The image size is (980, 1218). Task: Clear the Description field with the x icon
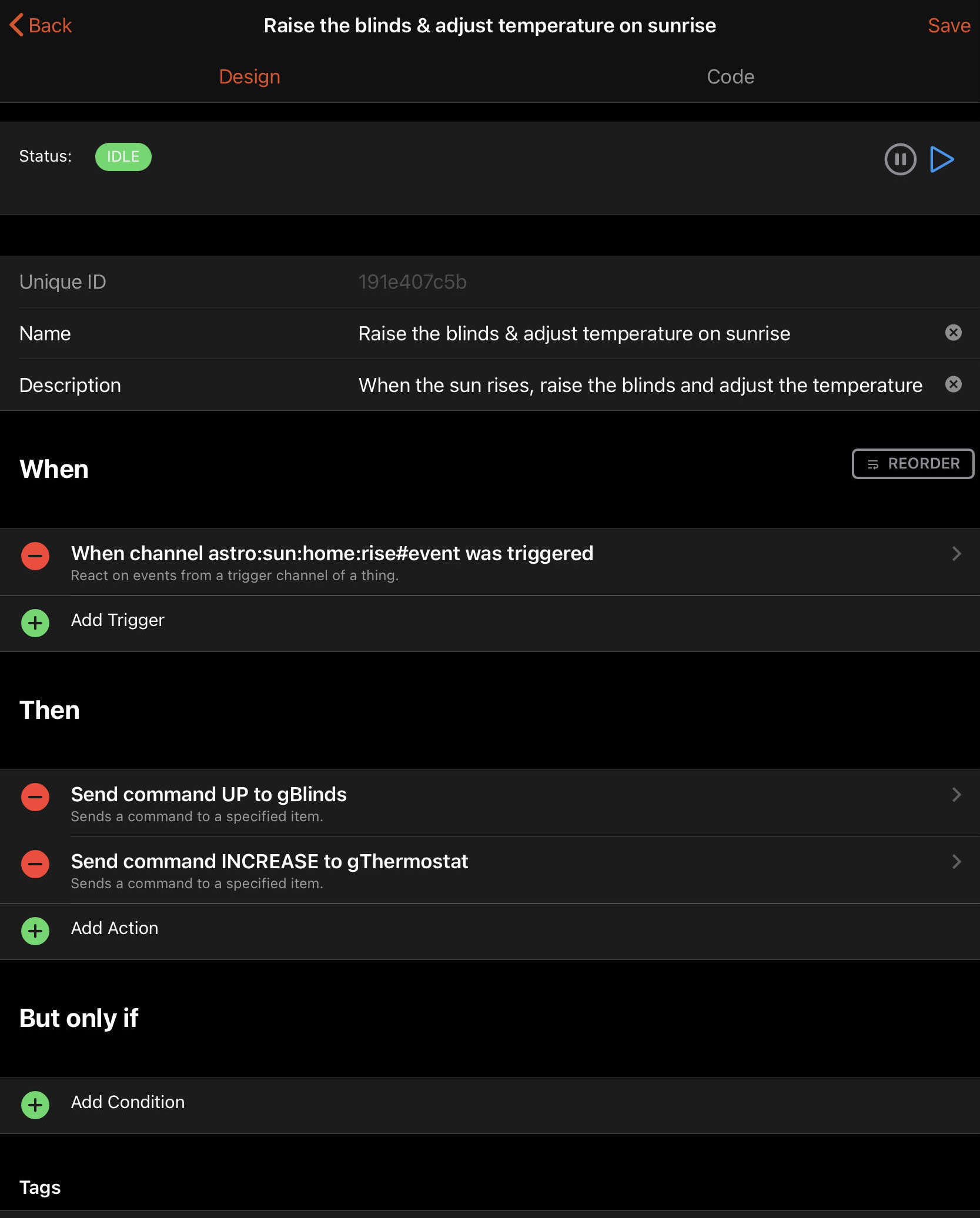point(954,384)
